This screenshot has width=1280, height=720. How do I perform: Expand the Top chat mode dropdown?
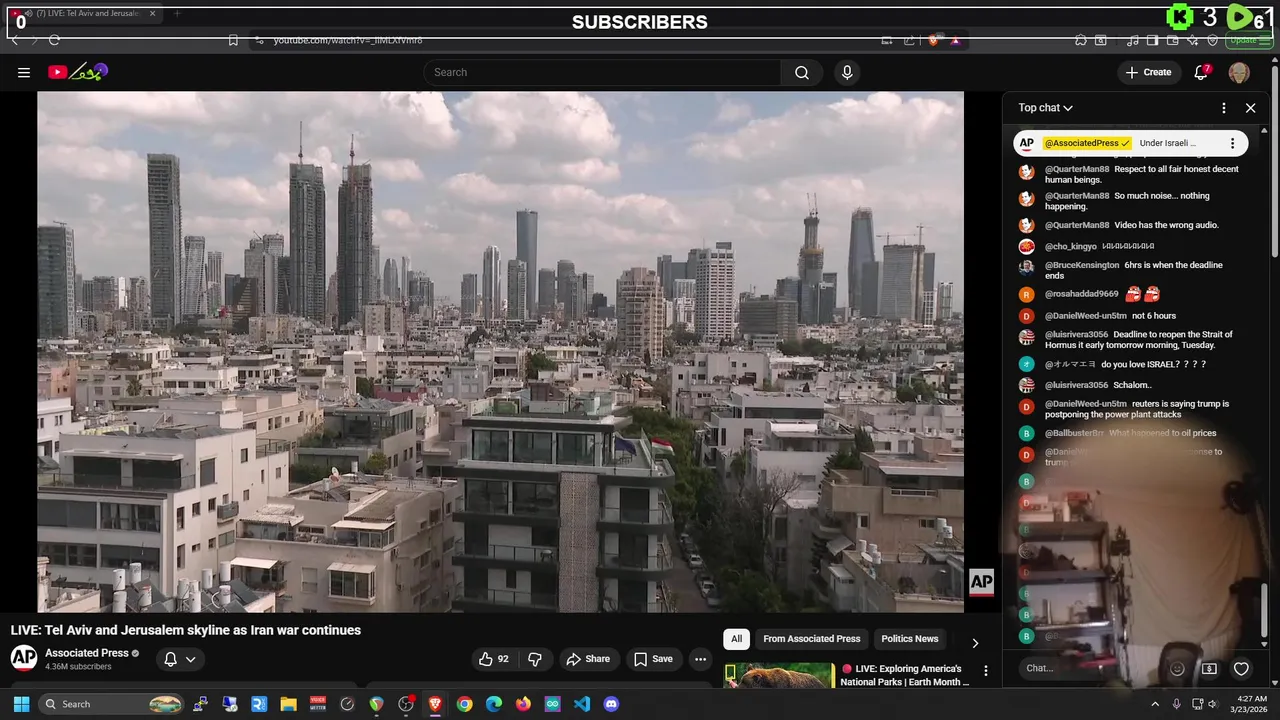[x=1045, y=108]
